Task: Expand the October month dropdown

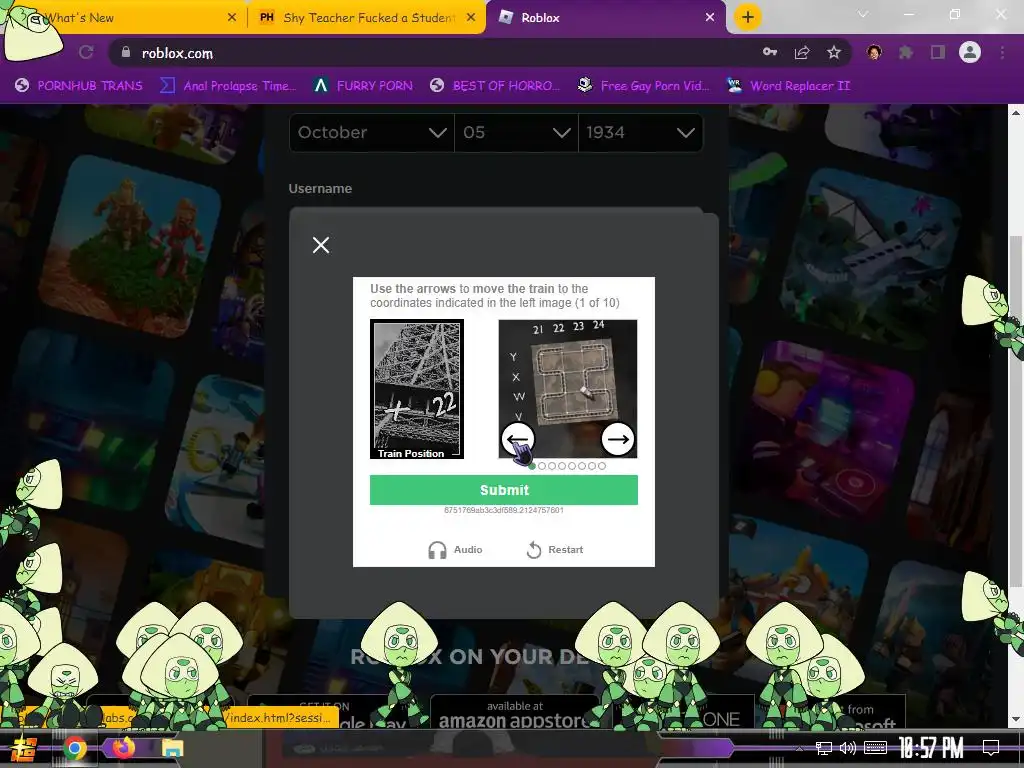Action: pyautogui.click(x=372, y=133)
